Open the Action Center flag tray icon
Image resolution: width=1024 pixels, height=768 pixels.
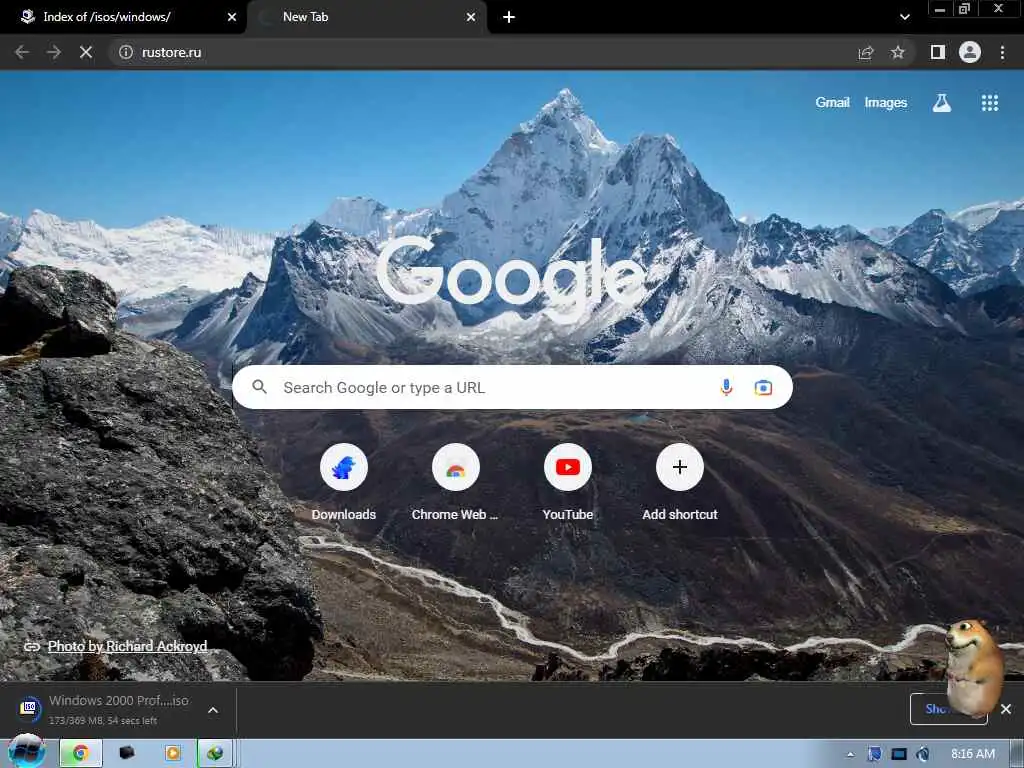tap(874, 754)
